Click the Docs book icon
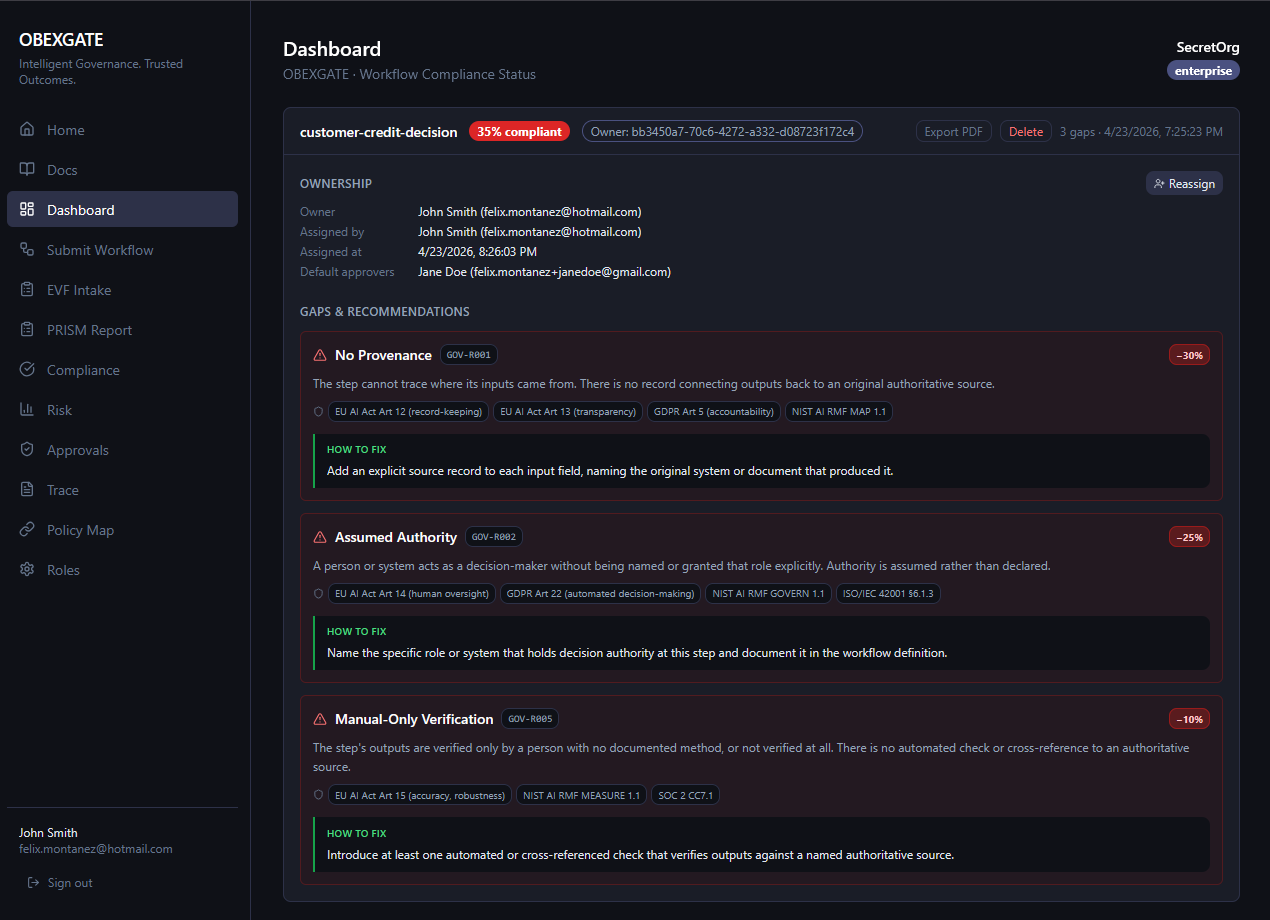The height and width of the screenshot is (920, 1270). [27, 170]
